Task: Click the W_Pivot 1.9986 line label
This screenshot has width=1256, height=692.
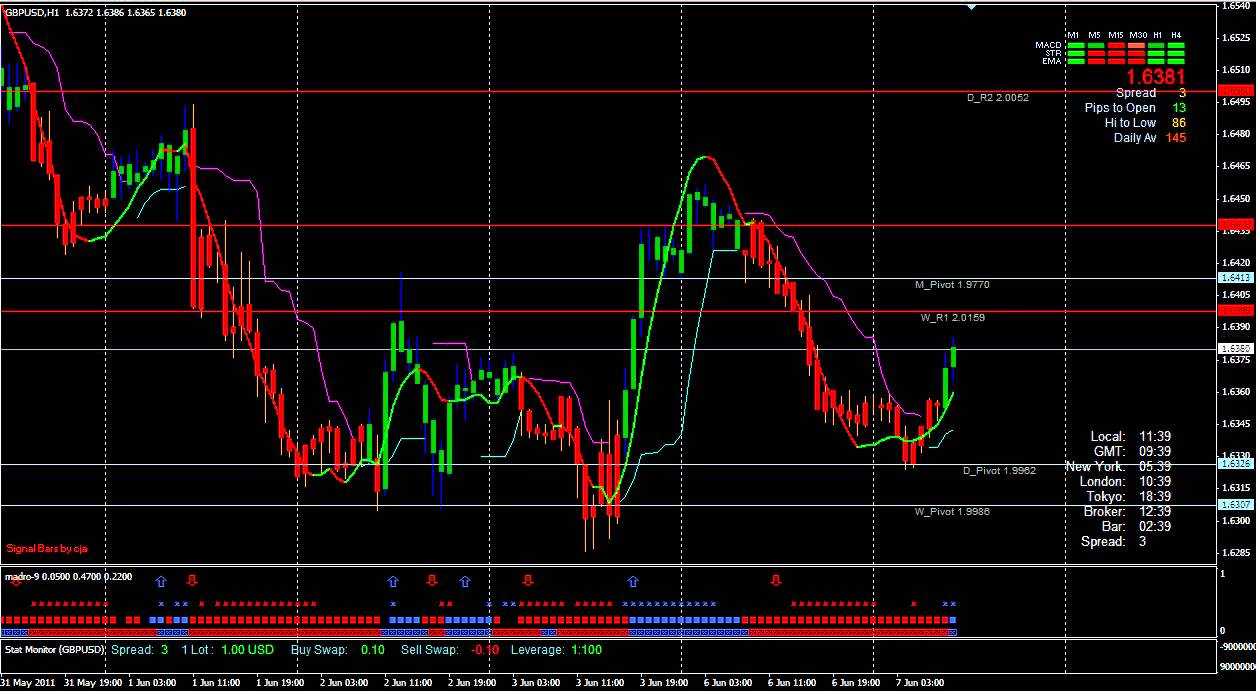Action: click(951, 511)
